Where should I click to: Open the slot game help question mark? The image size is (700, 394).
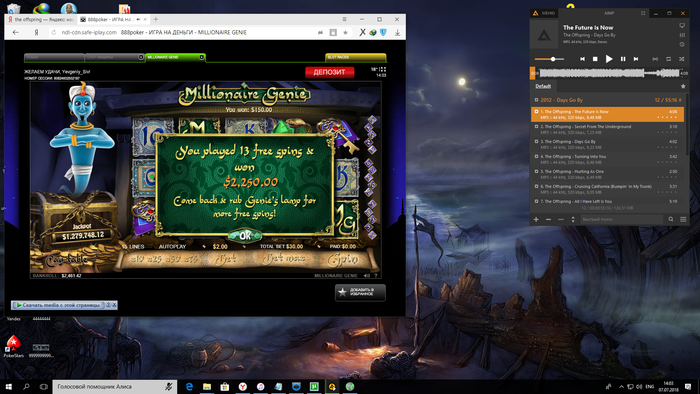376,276
